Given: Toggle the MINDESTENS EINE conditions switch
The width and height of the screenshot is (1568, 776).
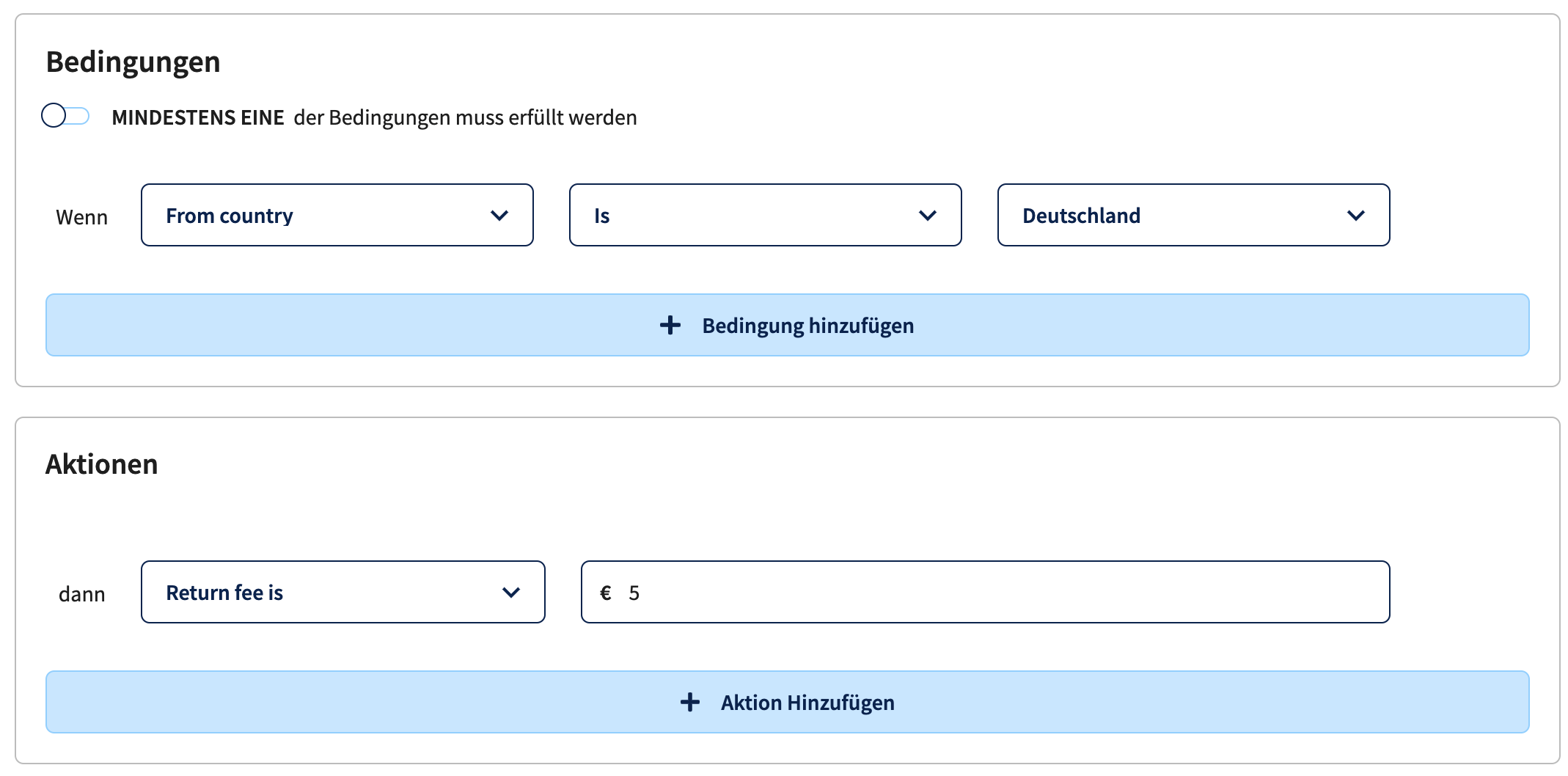Looking at the screenshot, I should (65, 116).
